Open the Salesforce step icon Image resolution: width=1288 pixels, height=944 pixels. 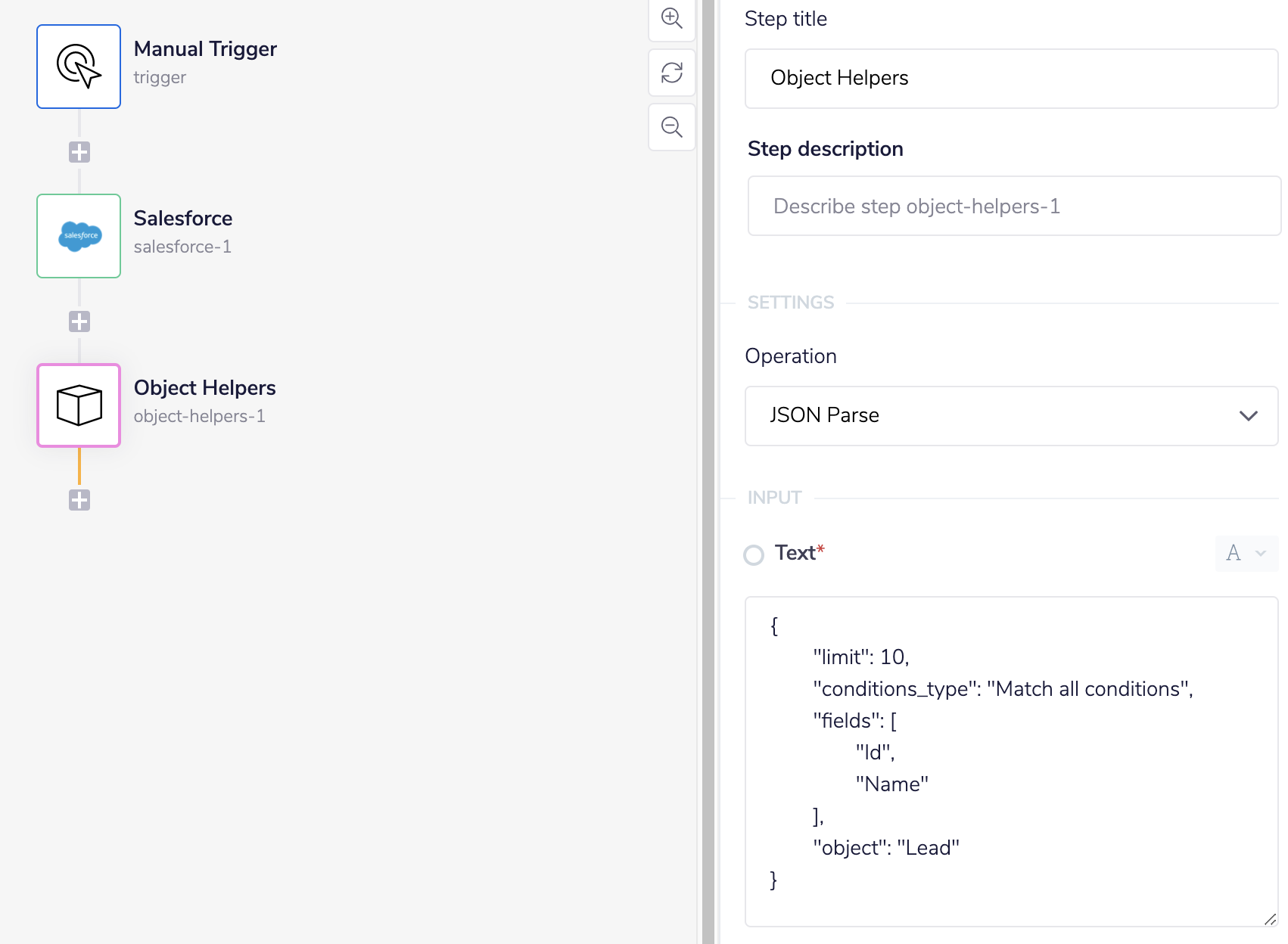point(78,236)
